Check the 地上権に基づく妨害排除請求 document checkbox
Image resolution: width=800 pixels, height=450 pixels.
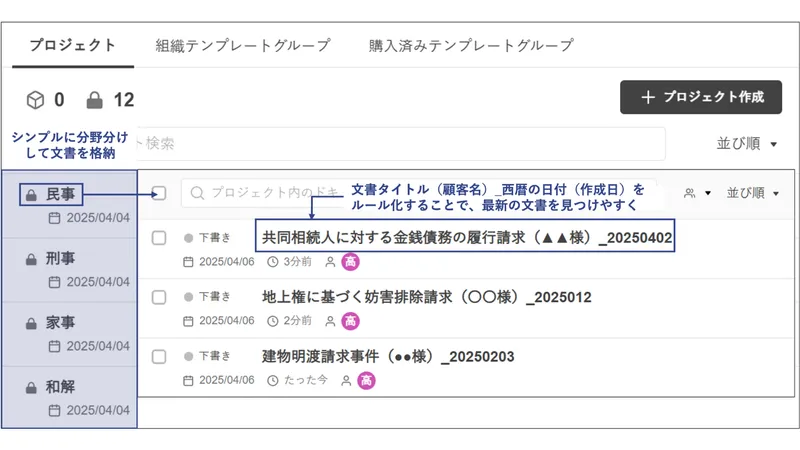click(159, 297)
